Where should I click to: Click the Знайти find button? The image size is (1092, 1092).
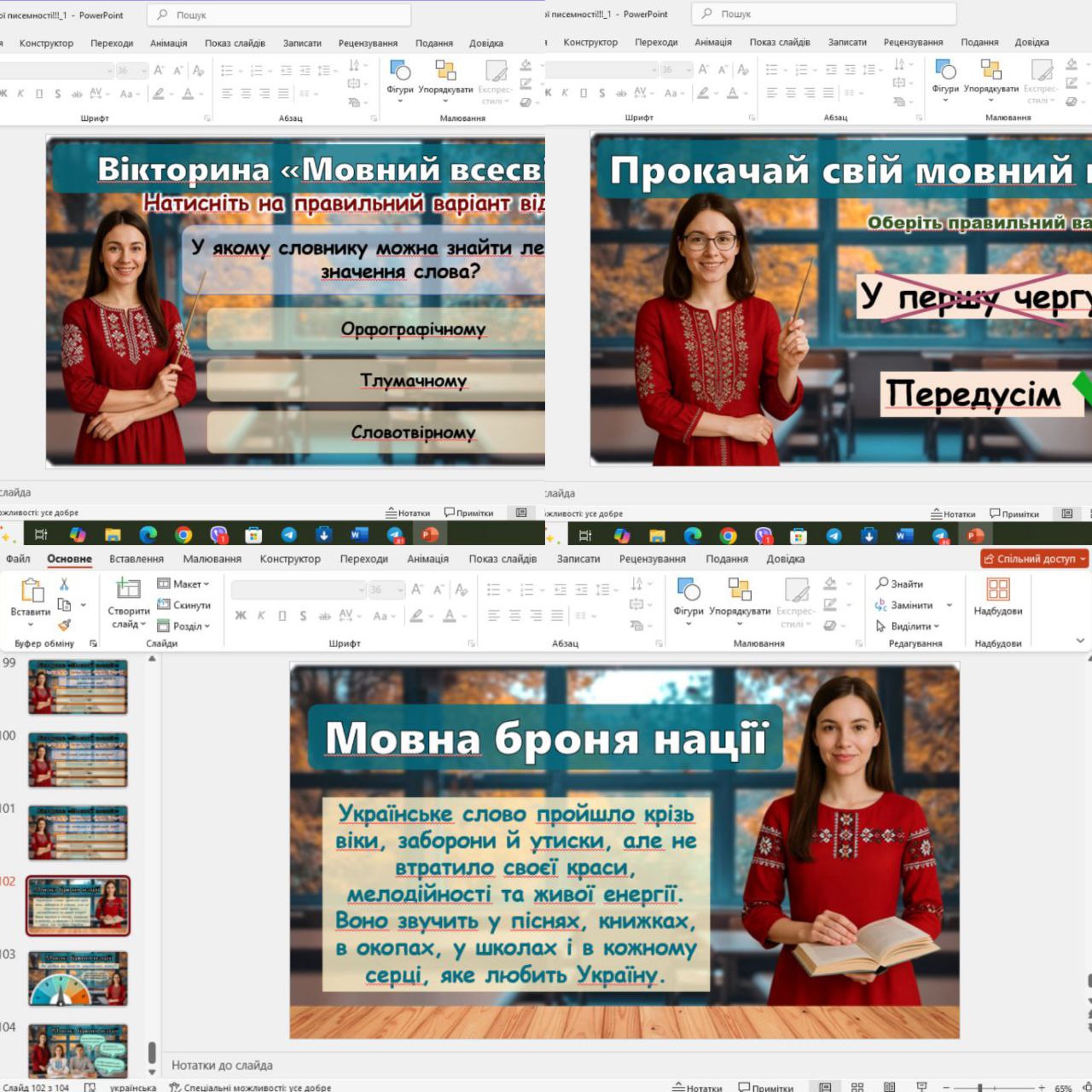click(900, 584)
